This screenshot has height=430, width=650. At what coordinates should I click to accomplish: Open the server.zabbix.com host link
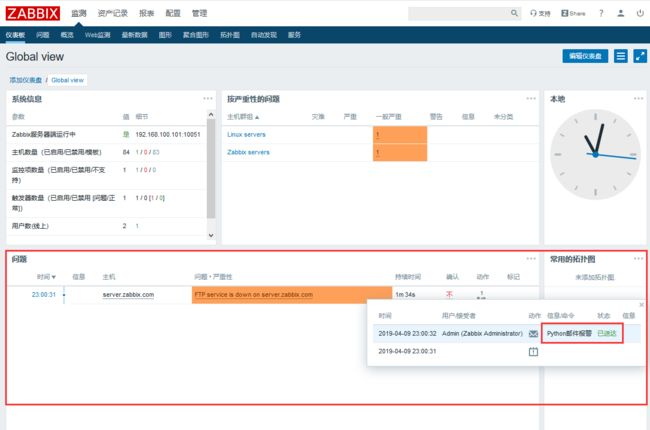(x=128, y=294)
